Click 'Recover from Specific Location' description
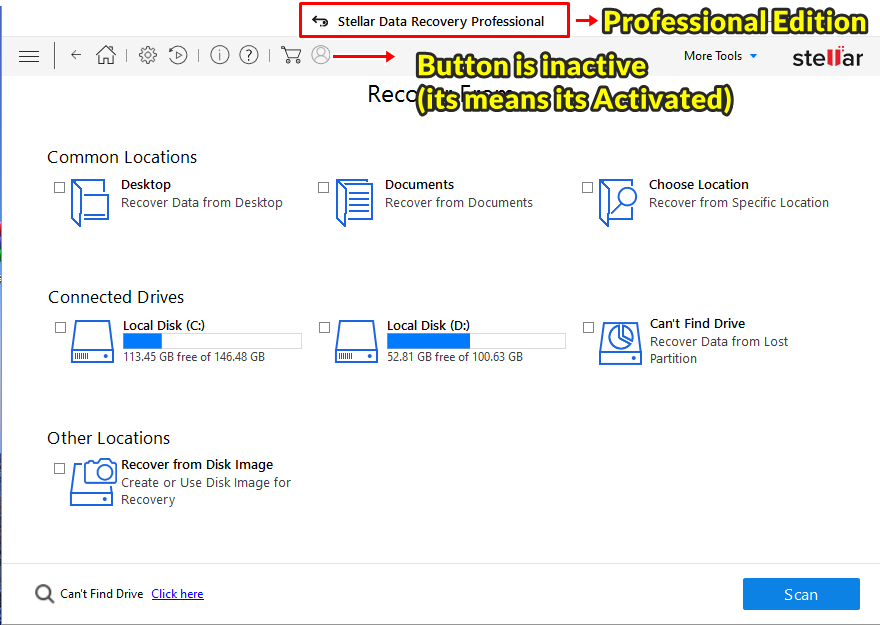The image size is (880, 625). click(x=739, y=203)
